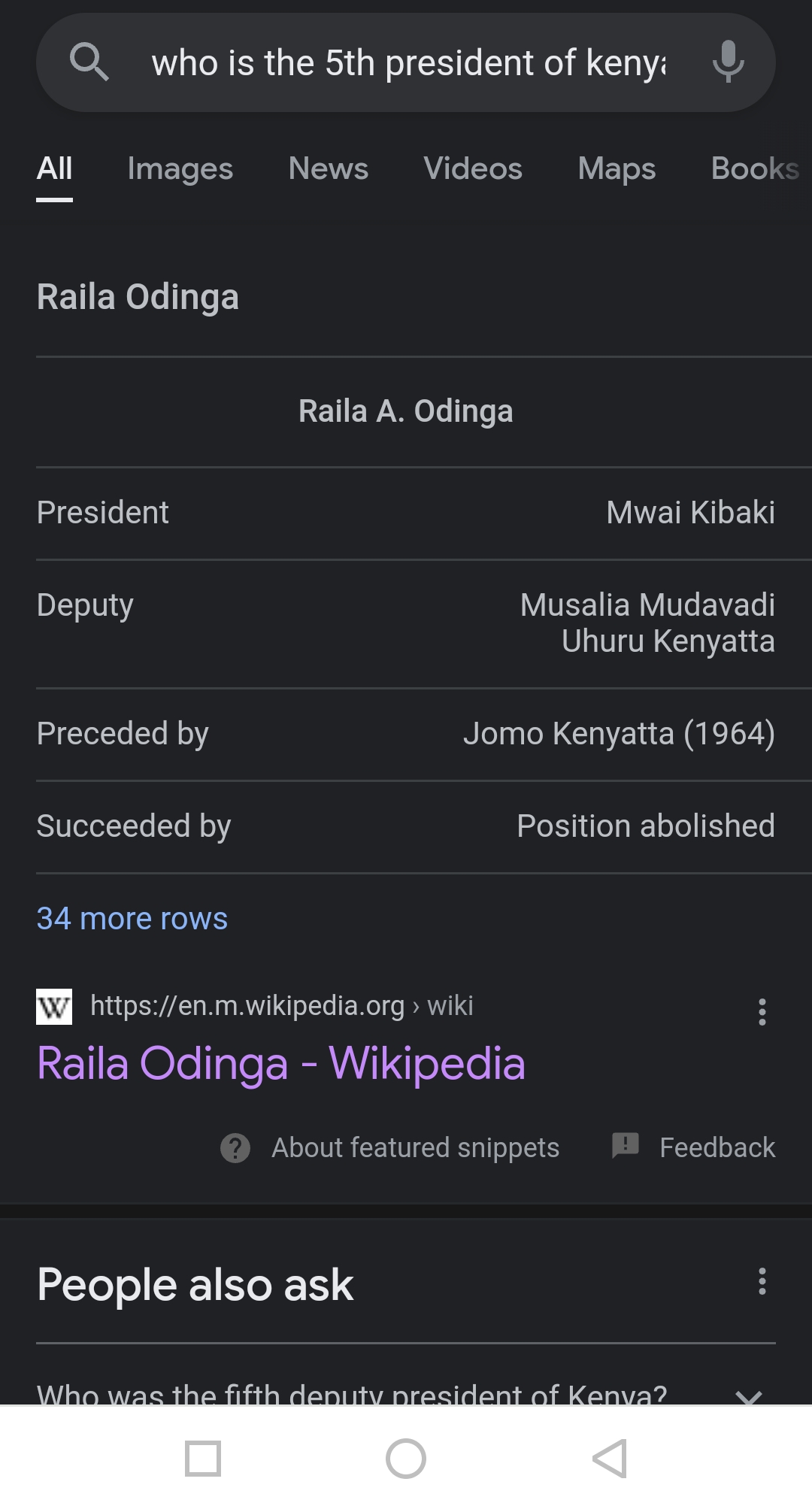
Task: Open About featured snippets
Action: tap(415, 1148)
